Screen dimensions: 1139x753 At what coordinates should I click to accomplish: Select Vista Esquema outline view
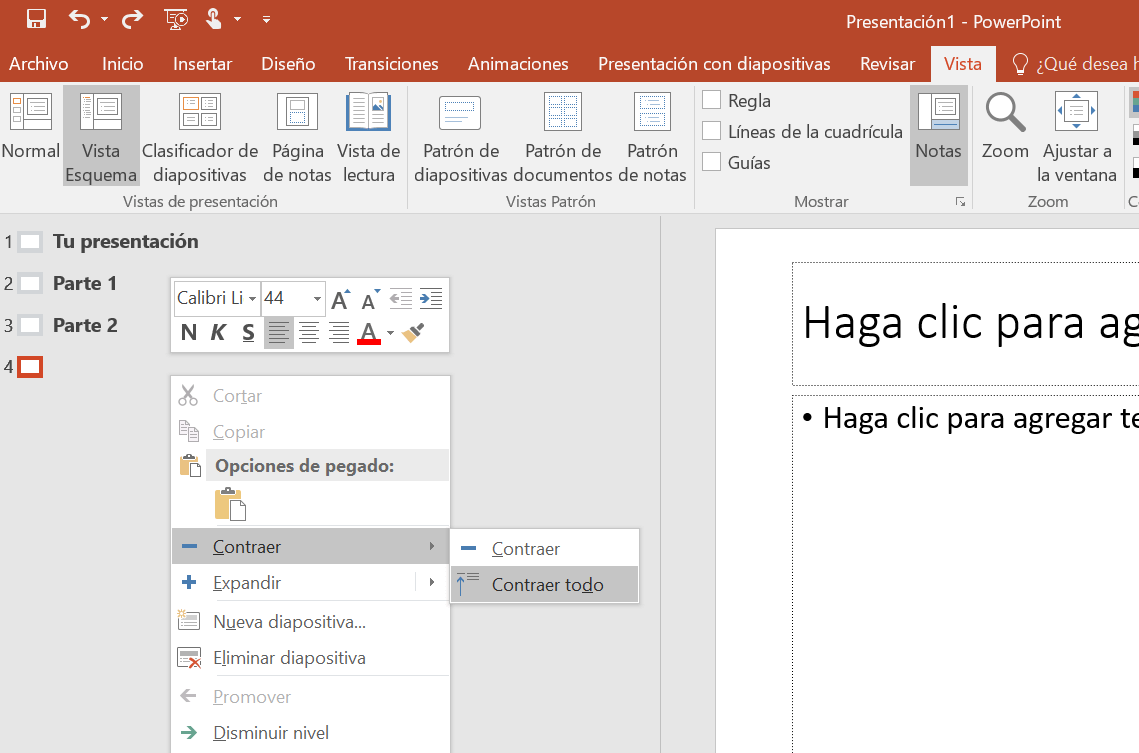[101, 135]
